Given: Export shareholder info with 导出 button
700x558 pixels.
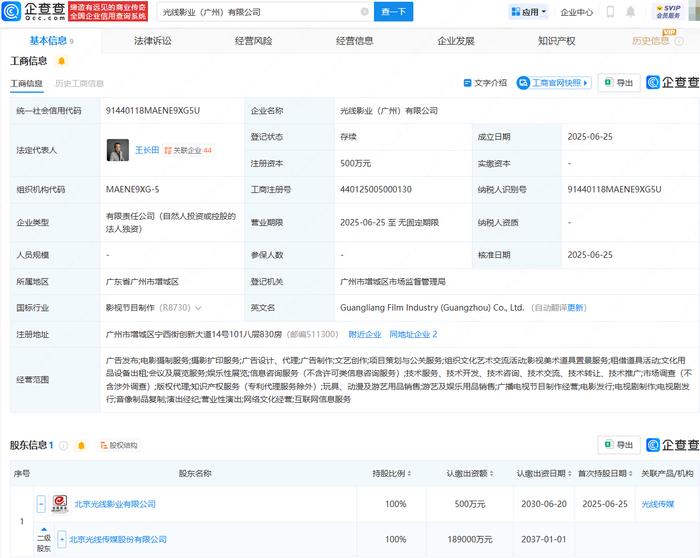Looking at the screenshot, I should [619, 445].
